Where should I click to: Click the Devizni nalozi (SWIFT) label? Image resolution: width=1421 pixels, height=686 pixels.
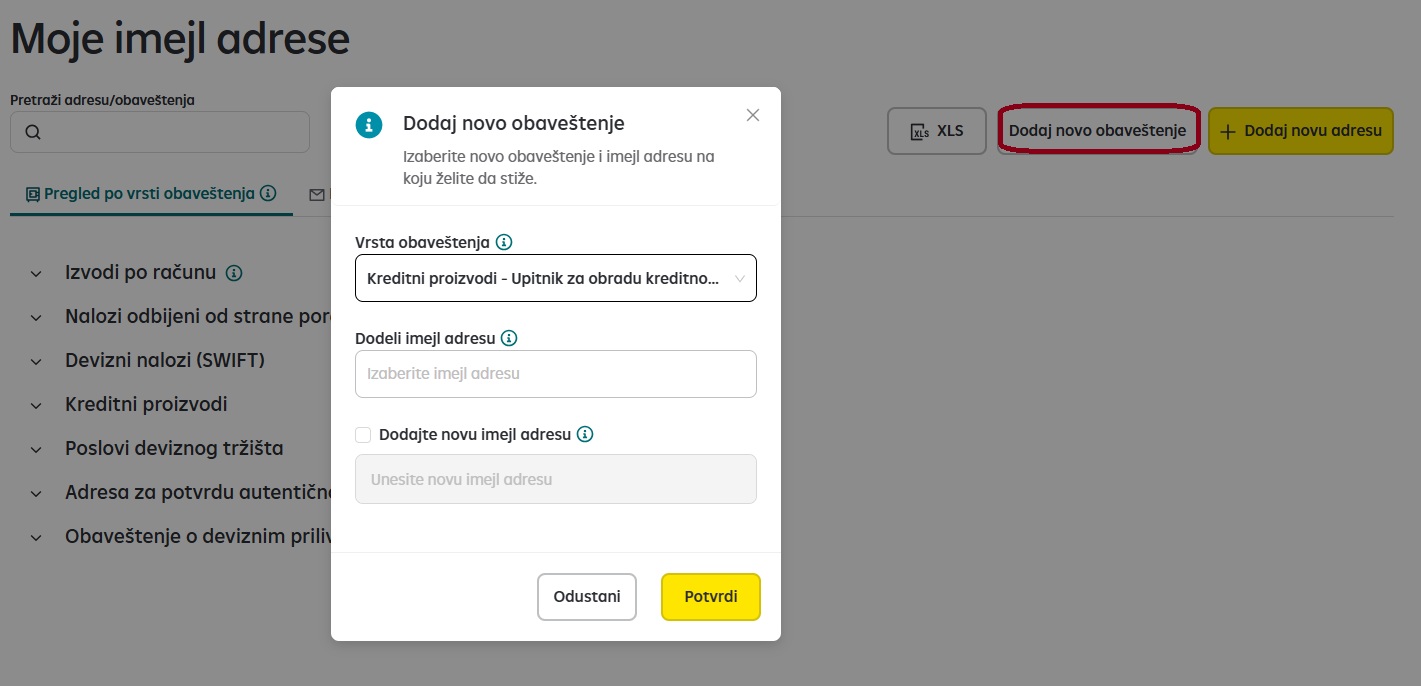pyautogui.click(x=165, y=360)
